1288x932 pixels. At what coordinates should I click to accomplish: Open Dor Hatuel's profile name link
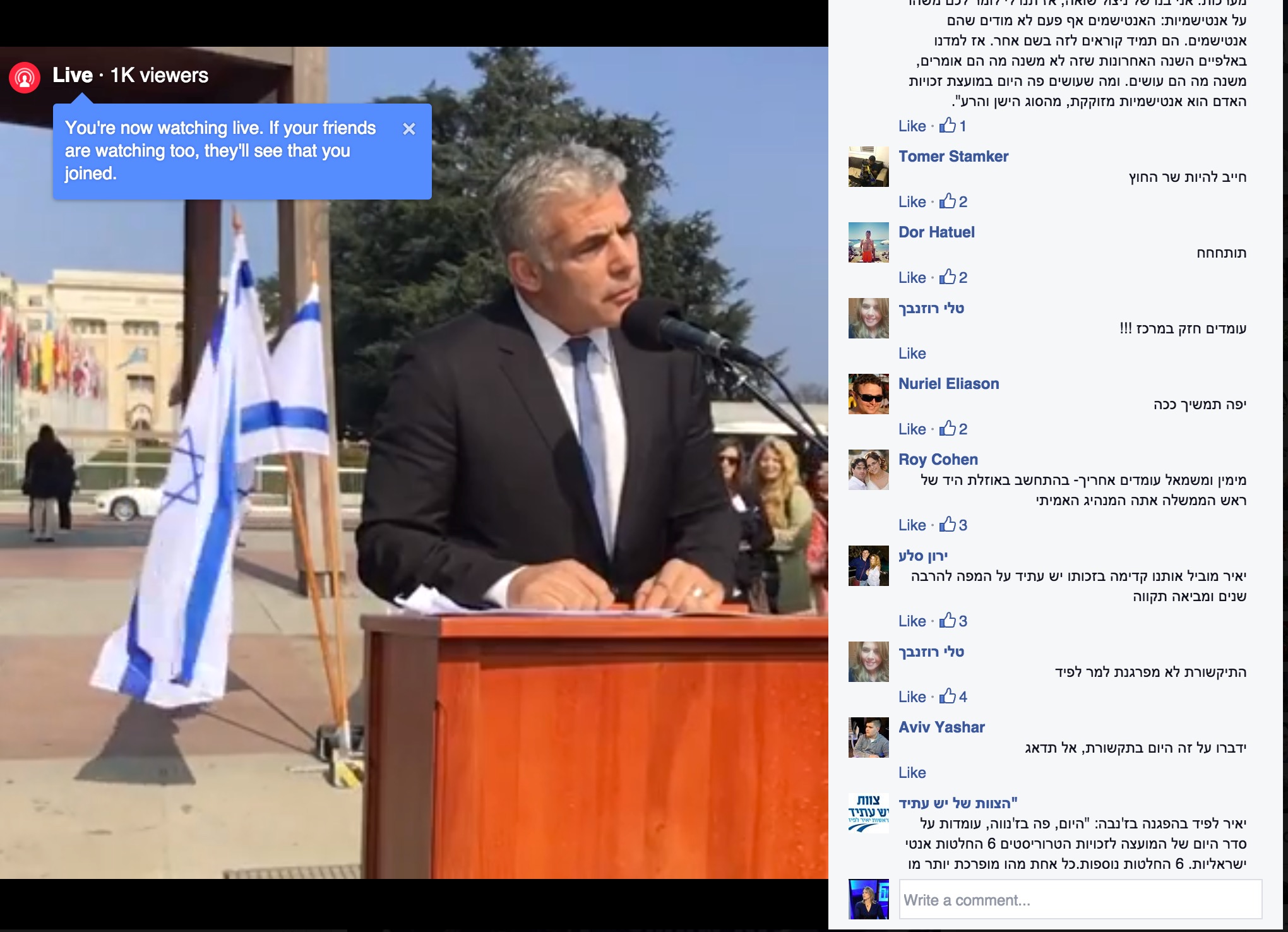click(936, 232)
